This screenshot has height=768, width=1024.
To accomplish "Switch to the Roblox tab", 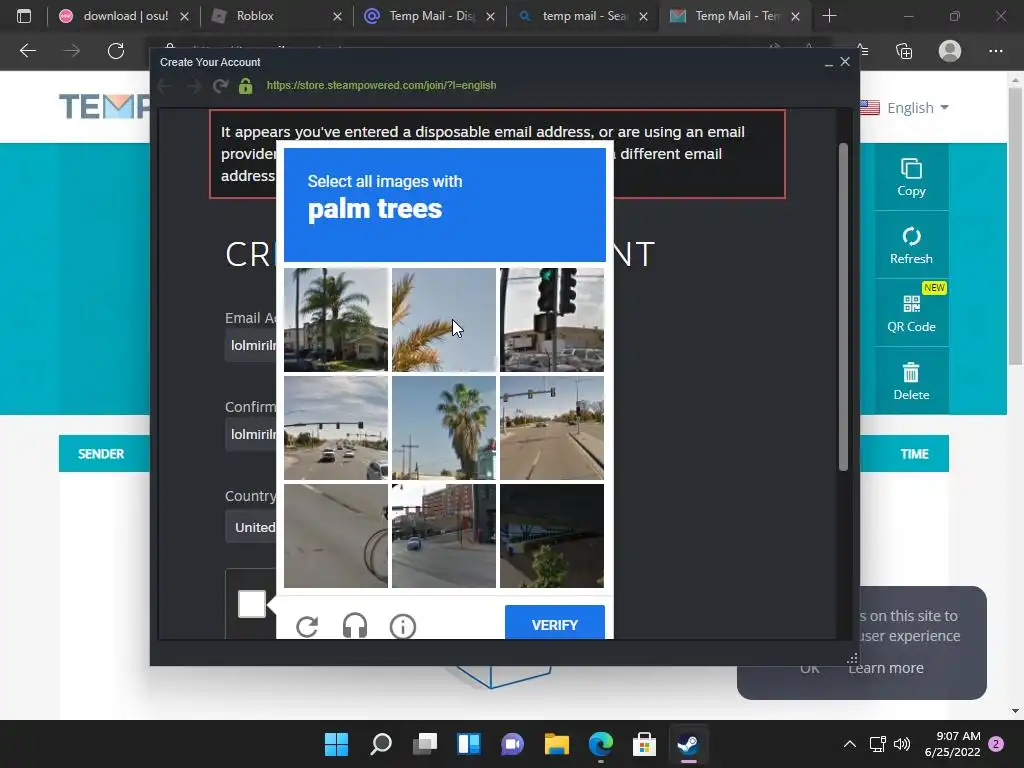I will click(x=278, y=16).
